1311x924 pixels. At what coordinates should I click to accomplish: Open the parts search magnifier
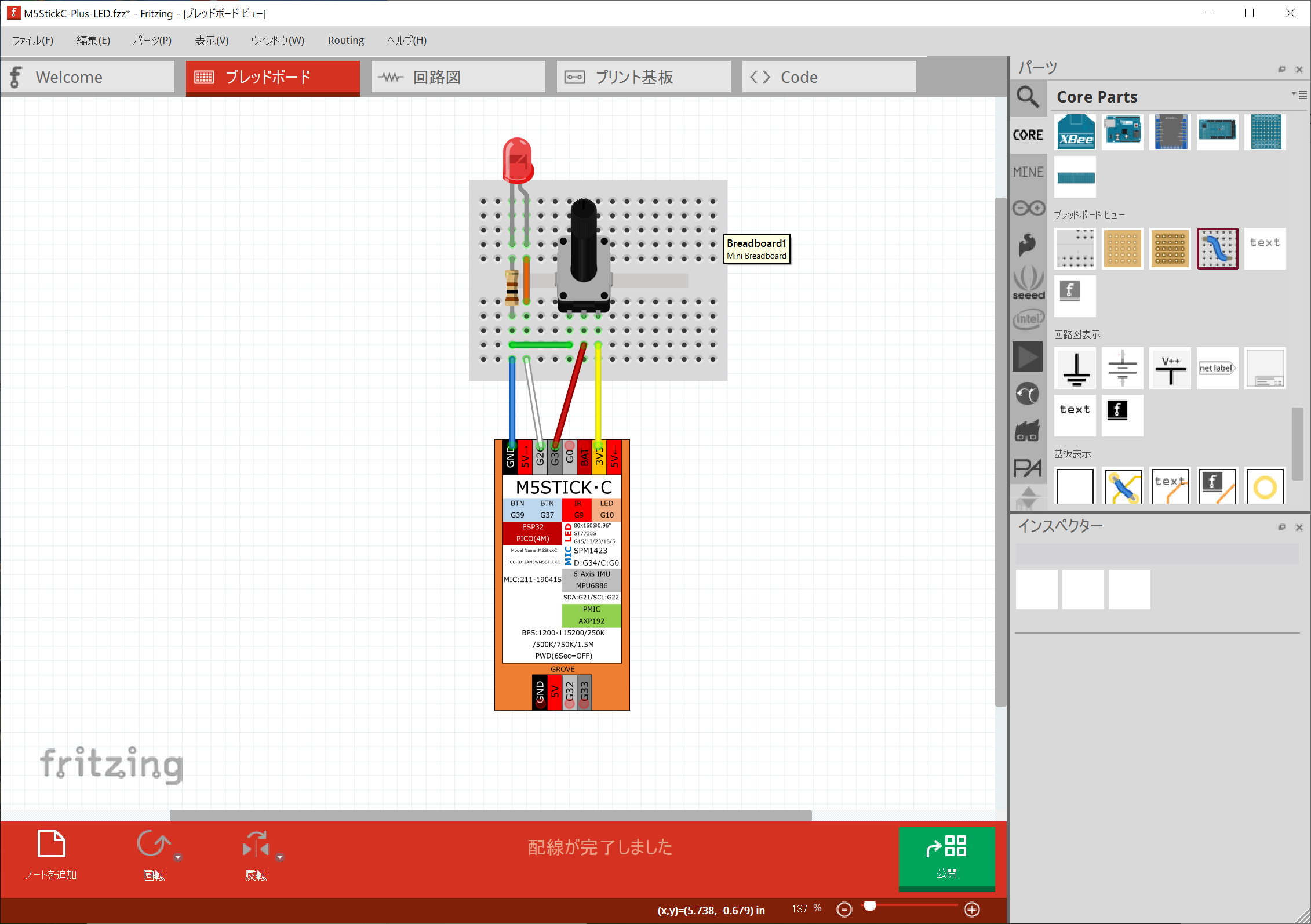(1028, 97)
